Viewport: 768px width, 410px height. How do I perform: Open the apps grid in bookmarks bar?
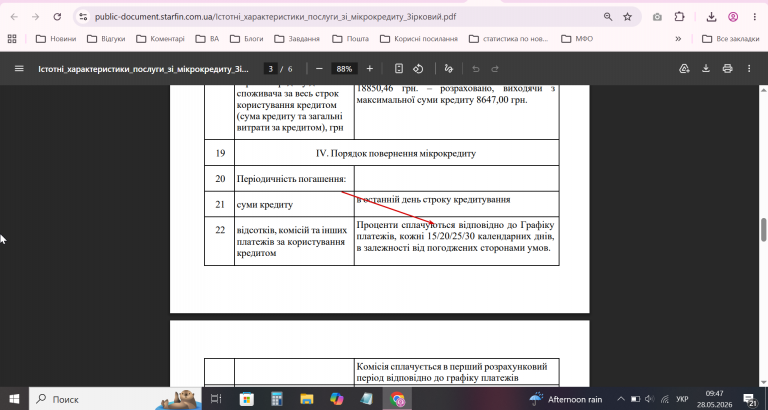[x=12, y=38]
